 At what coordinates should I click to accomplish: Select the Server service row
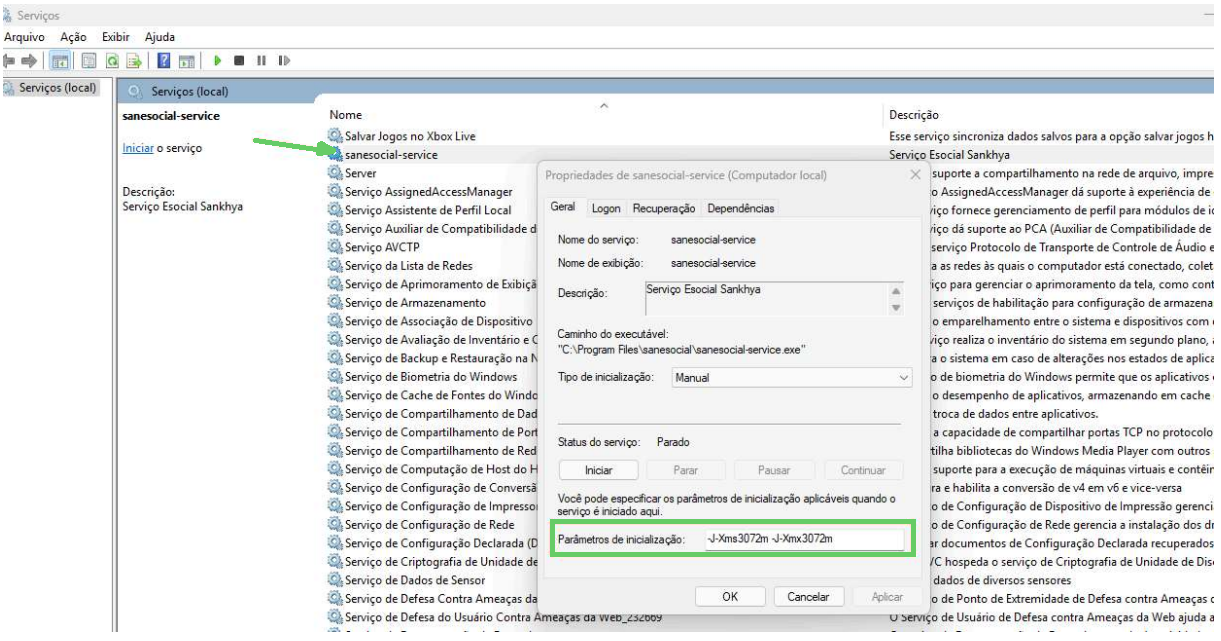tap(360, 173)
